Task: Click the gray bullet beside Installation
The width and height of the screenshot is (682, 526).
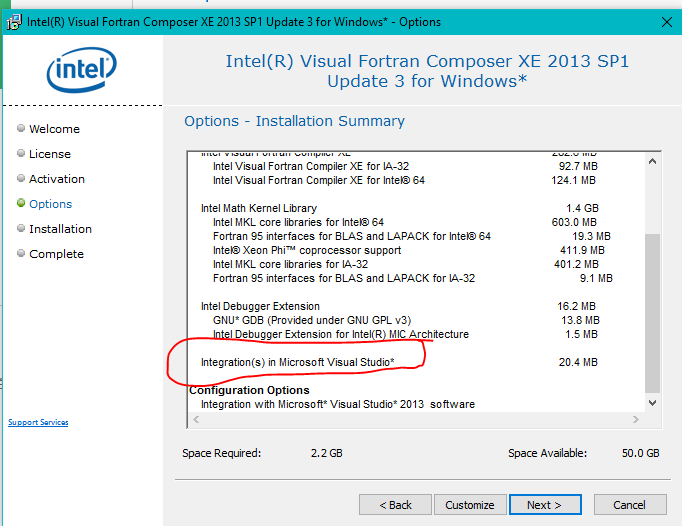Action: click(x=21, y=228)
